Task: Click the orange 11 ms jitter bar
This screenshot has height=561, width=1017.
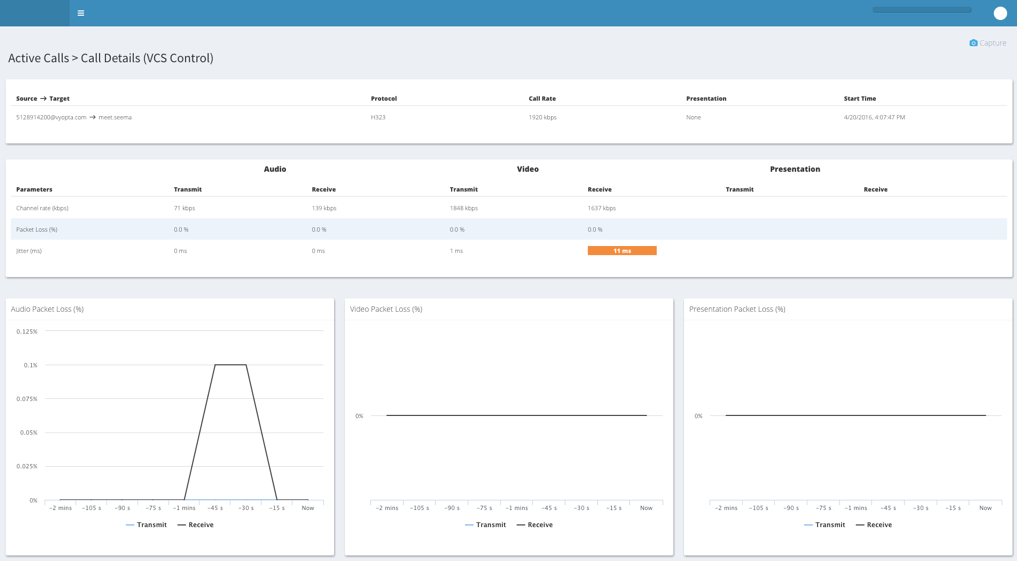Action: (622, 250)
